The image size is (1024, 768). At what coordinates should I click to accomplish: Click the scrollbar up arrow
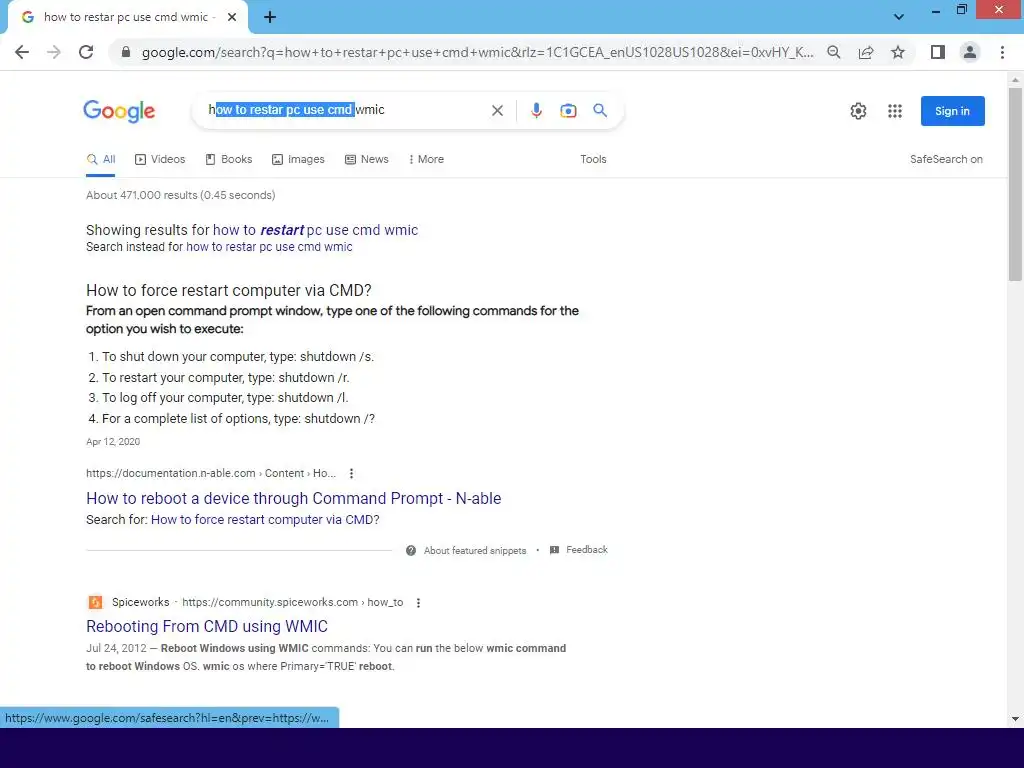1015,80
